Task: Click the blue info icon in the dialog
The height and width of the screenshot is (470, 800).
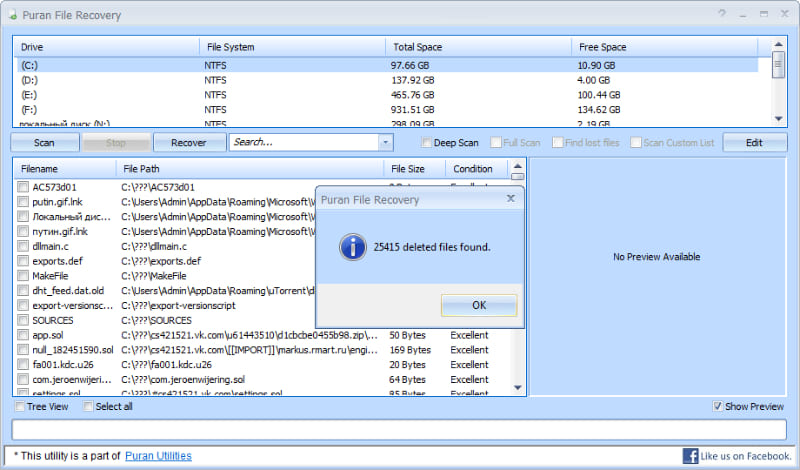Action: [350, 246]
